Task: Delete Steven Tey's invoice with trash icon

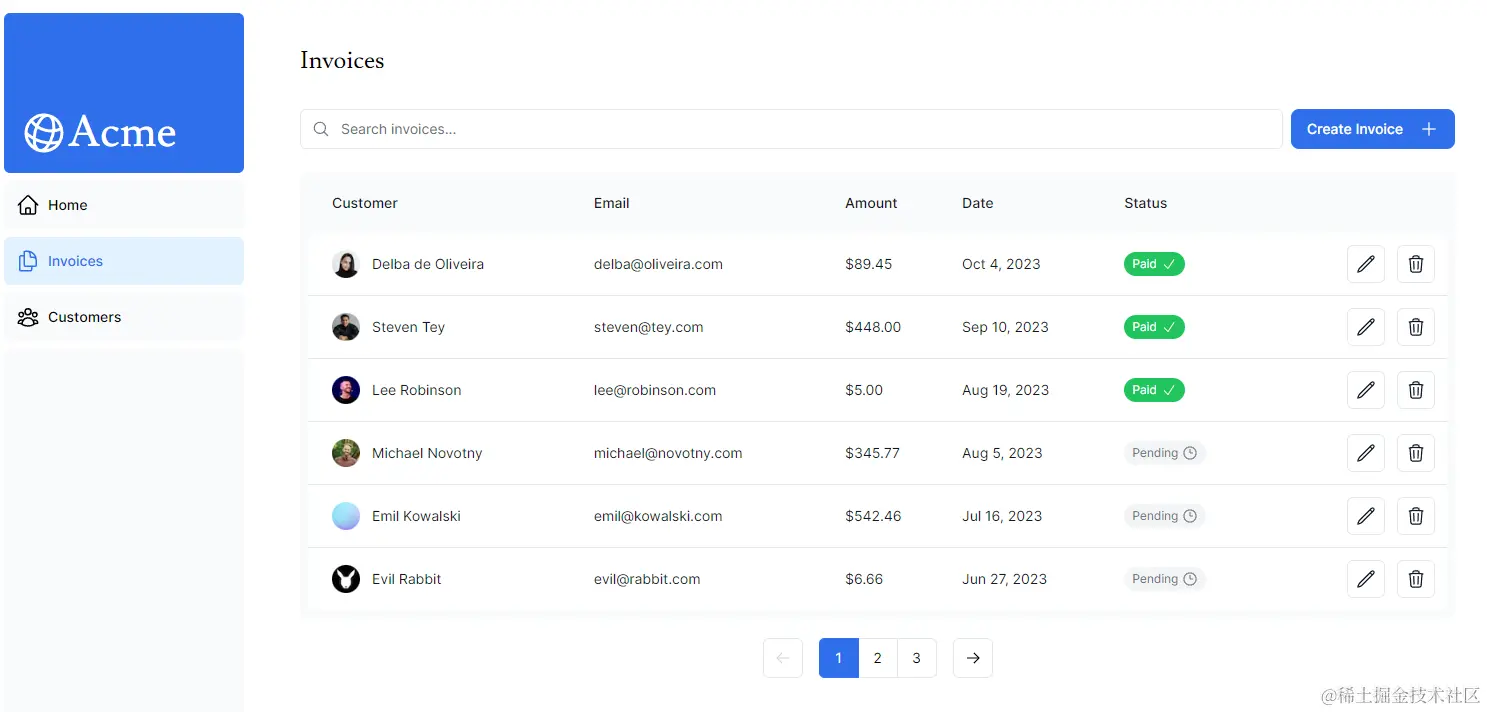Action: click(1415, 327)
